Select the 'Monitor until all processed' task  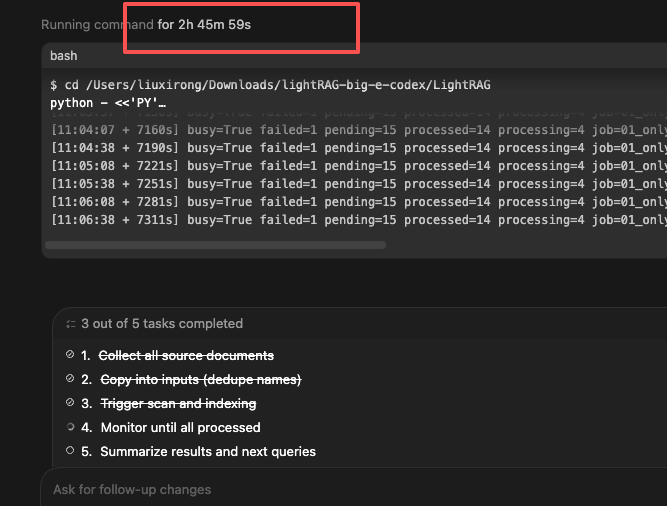click(x=180, y=427)
